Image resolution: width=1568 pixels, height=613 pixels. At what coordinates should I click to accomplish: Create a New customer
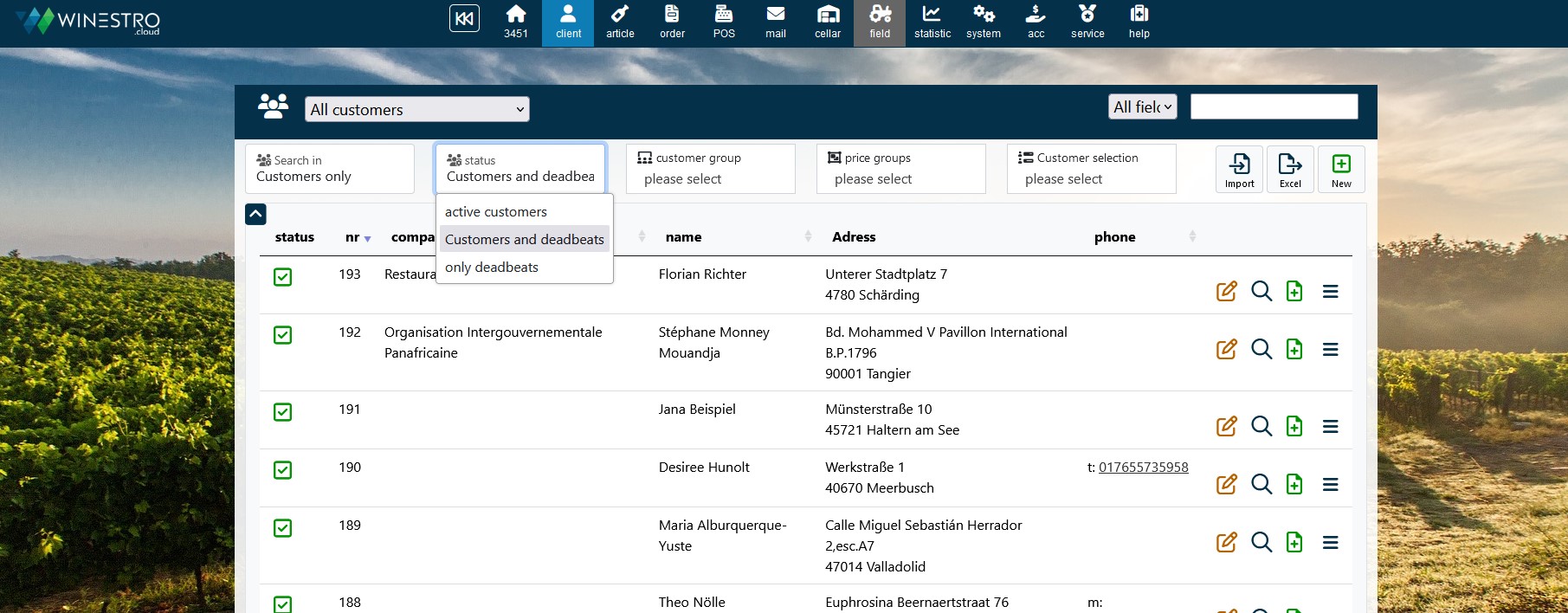click(1341, 169)
